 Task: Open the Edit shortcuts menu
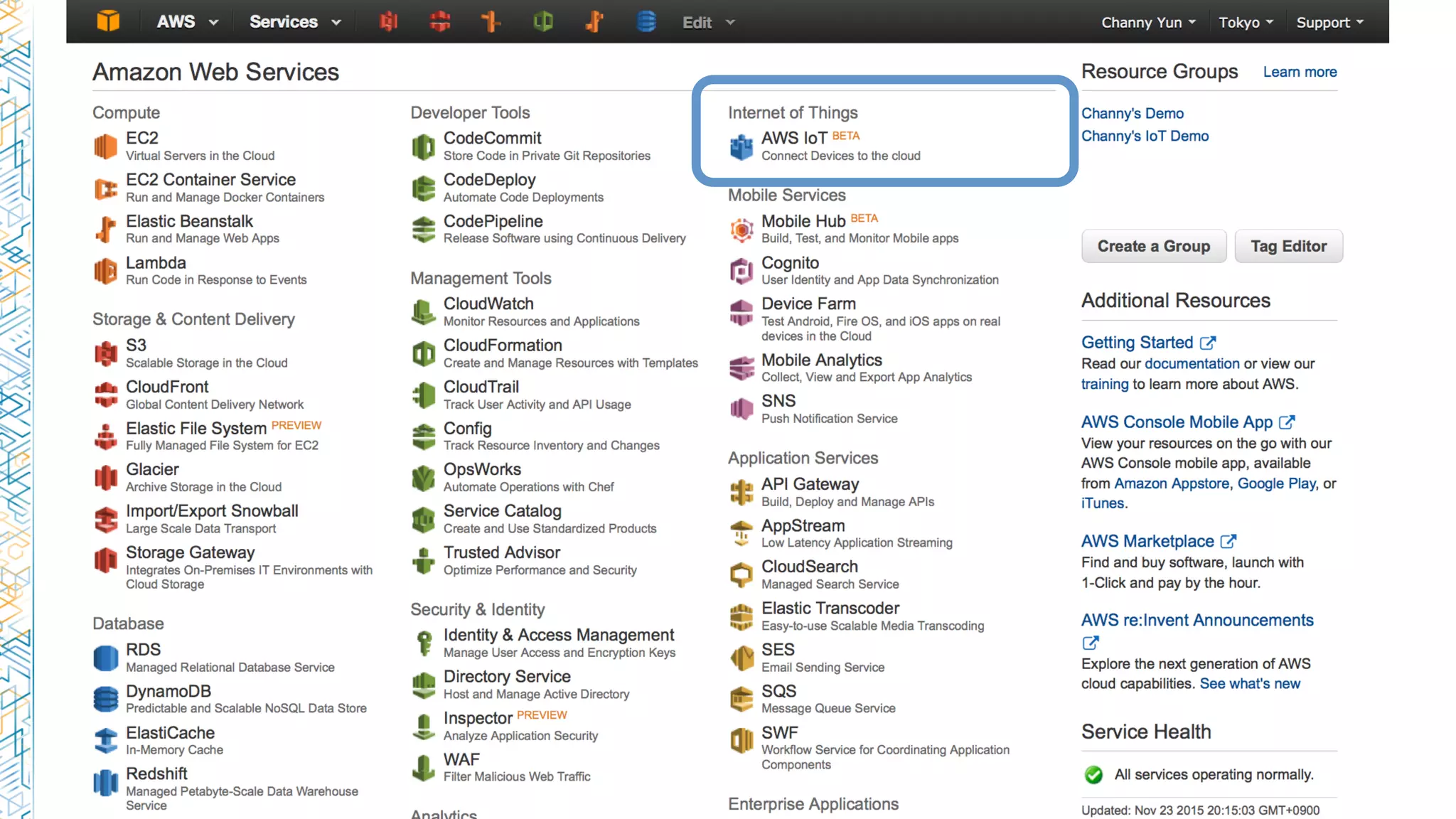pos(707,22)
